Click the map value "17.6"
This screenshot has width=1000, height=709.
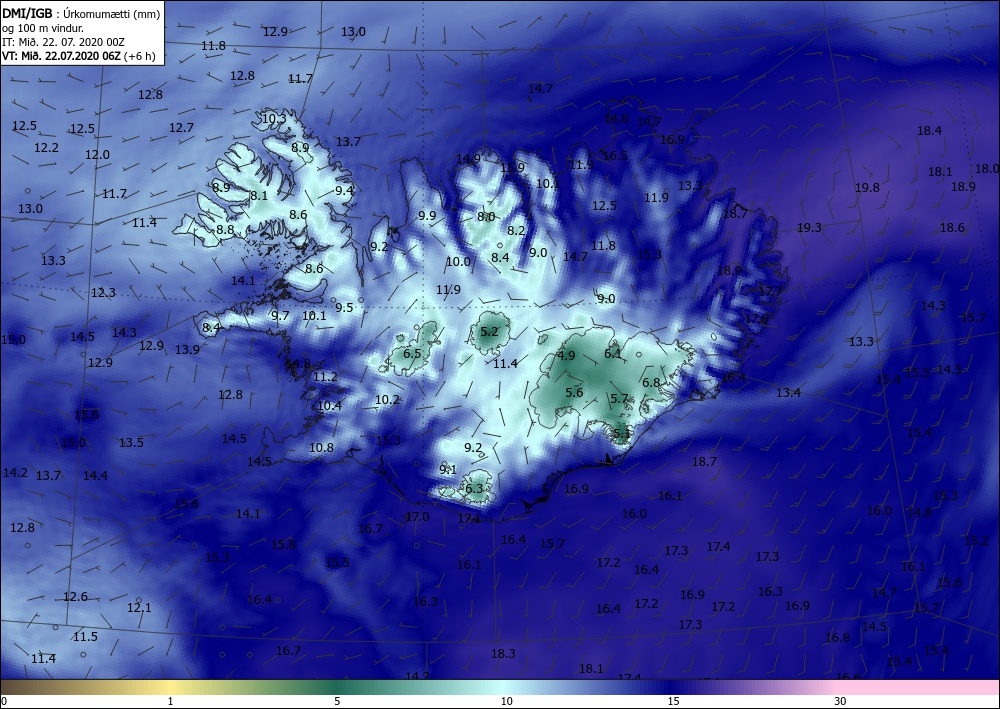[x=756, y=318]
